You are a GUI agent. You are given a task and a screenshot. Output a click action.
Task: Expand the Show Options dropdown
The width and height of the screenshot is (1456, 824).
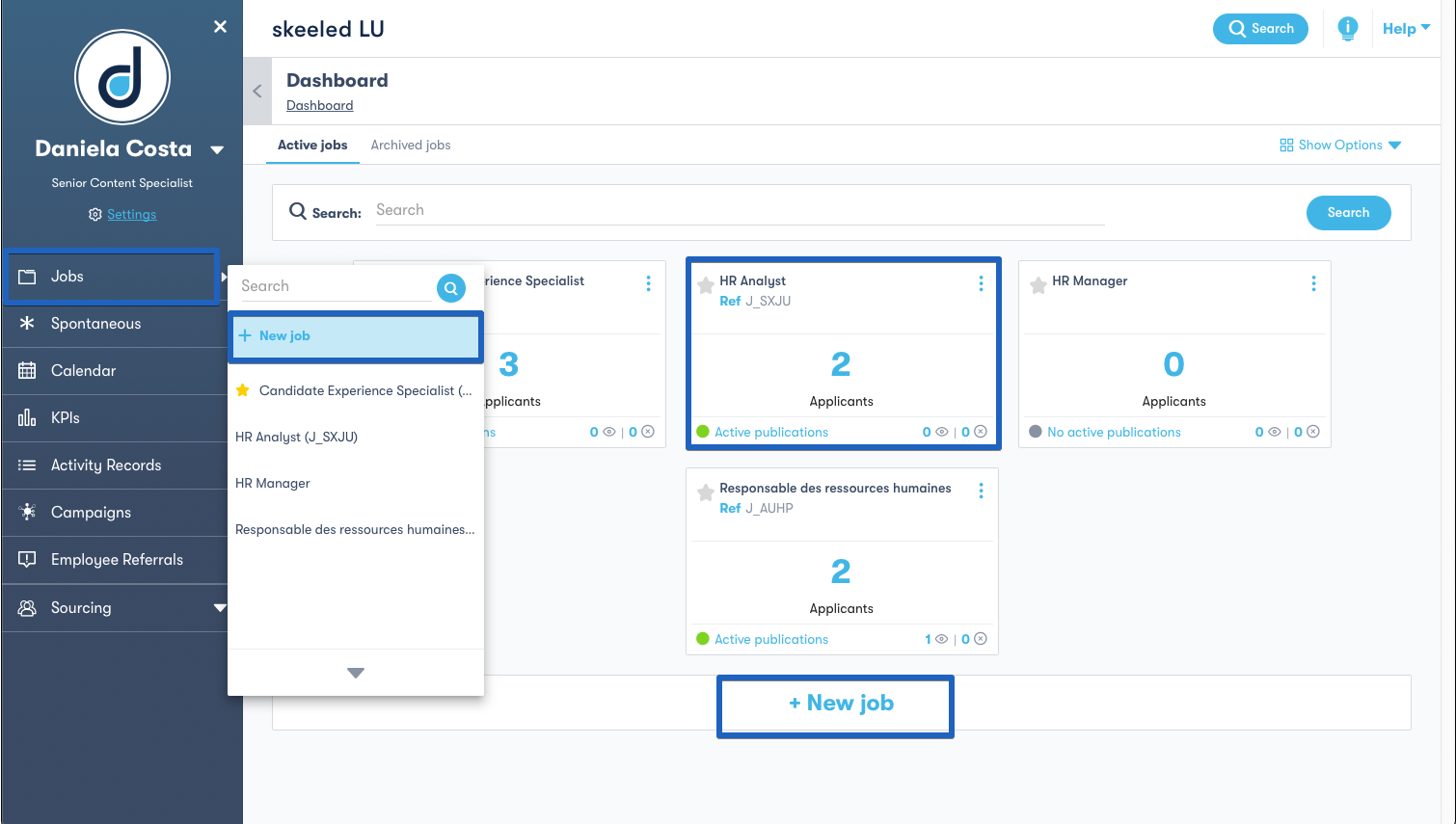pos(1340,146)
